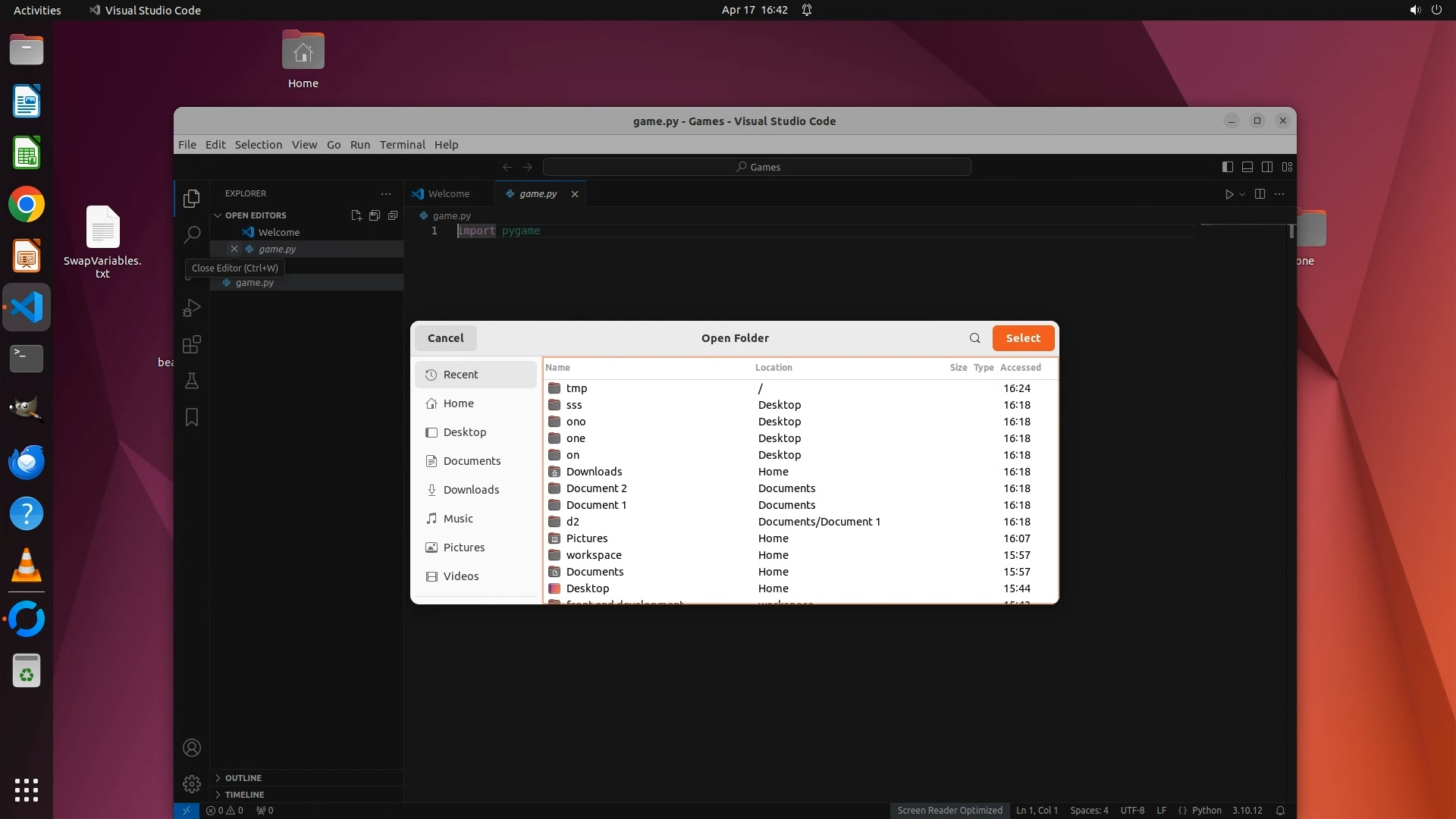Open the Testing flask icon

point(192,381)
